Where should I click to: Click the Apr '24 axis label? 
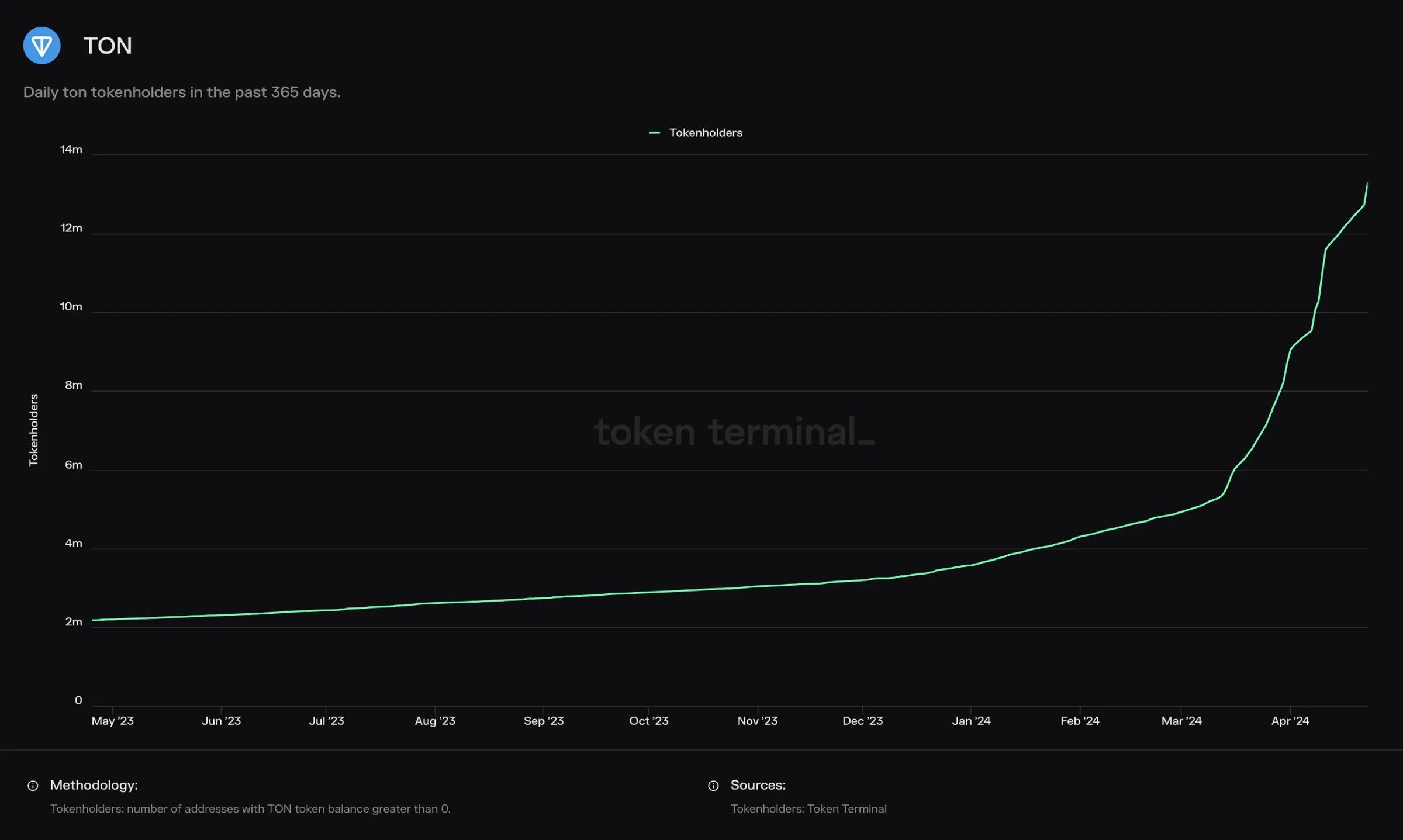1290,721
